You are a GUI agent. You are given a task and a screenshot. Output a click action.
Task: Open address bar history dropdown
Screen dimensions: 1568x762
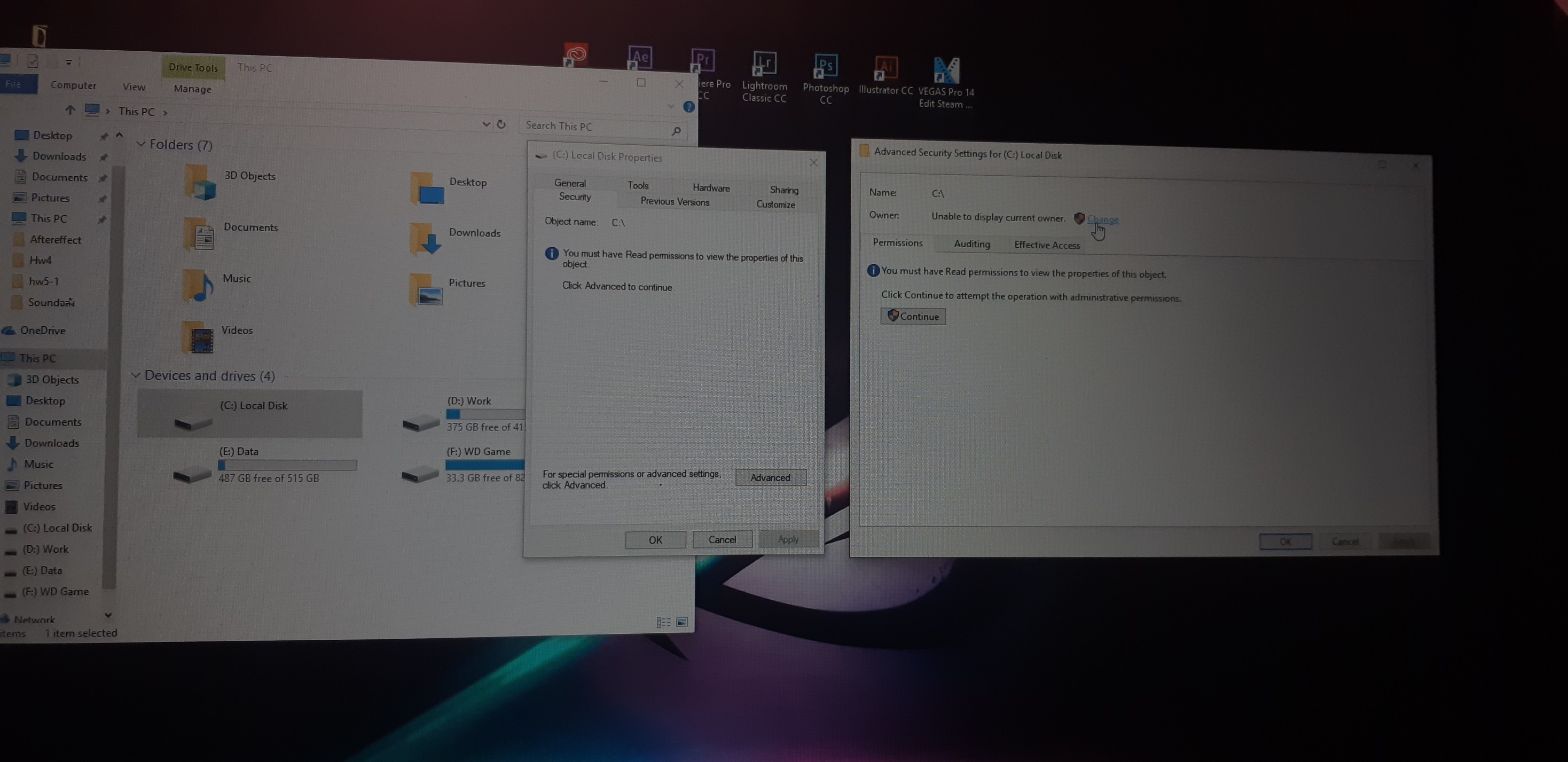[486, 124]
